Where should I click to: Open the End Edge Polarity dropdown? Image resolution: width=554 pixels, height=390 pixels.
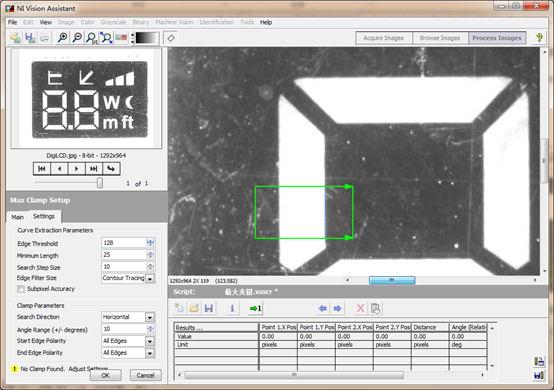coord(150,353)
